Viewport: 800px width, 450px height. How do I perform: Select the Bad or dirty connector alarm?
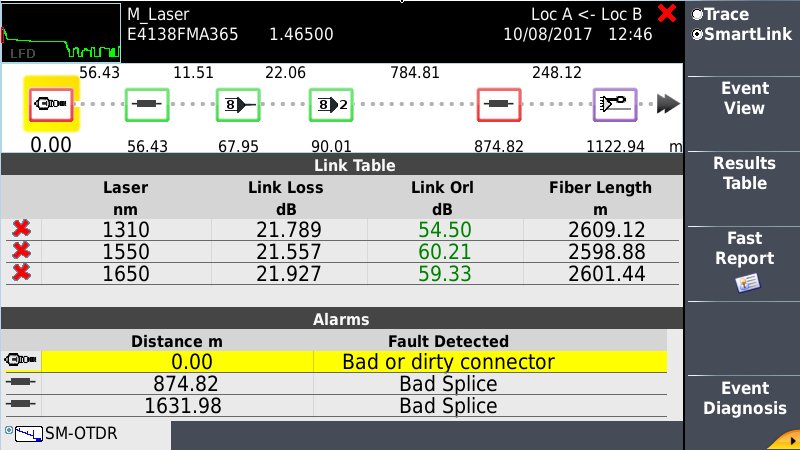[448, 362]
